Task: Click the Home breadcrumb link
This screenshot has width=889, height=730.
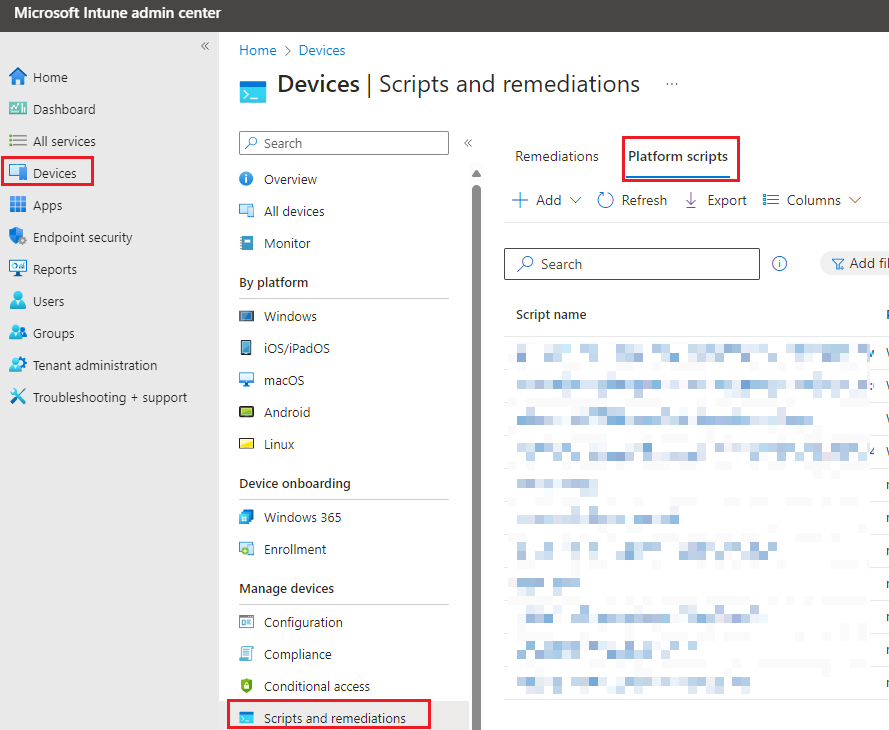Action: point(257,50)
